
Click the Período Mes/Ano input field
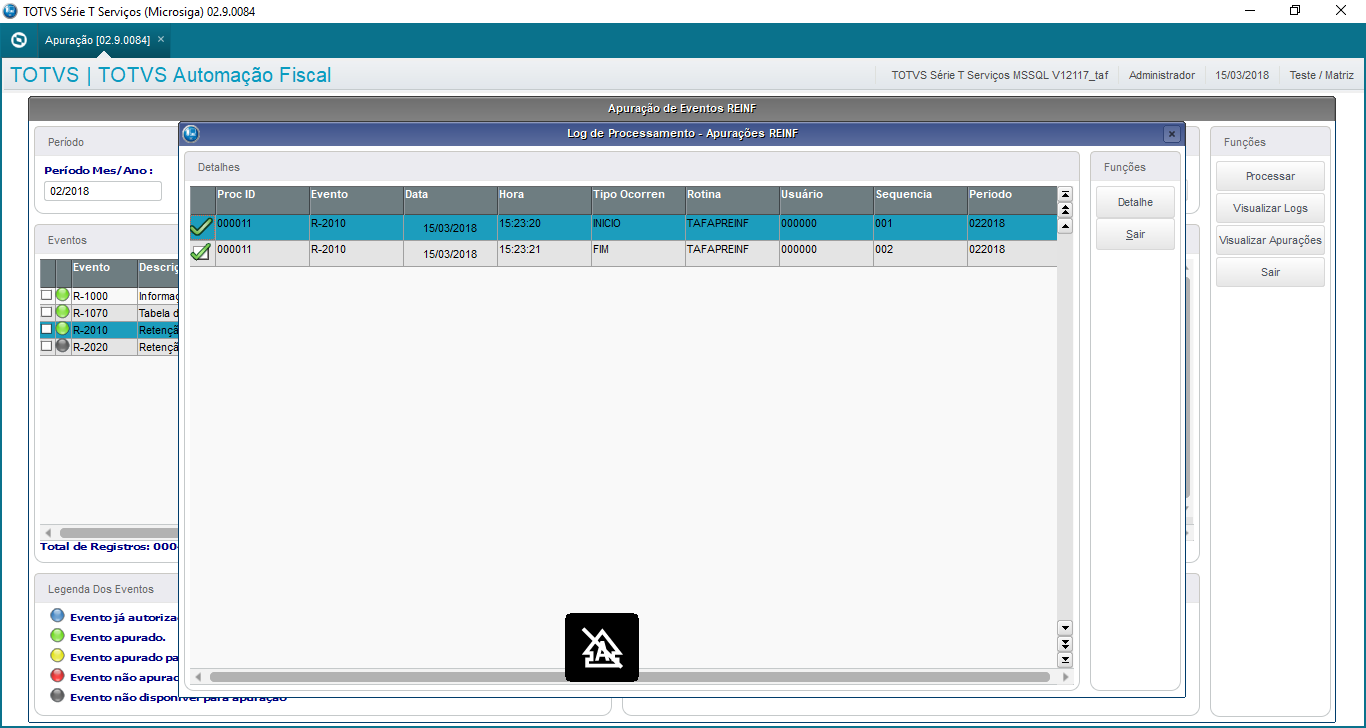point(103,191)
